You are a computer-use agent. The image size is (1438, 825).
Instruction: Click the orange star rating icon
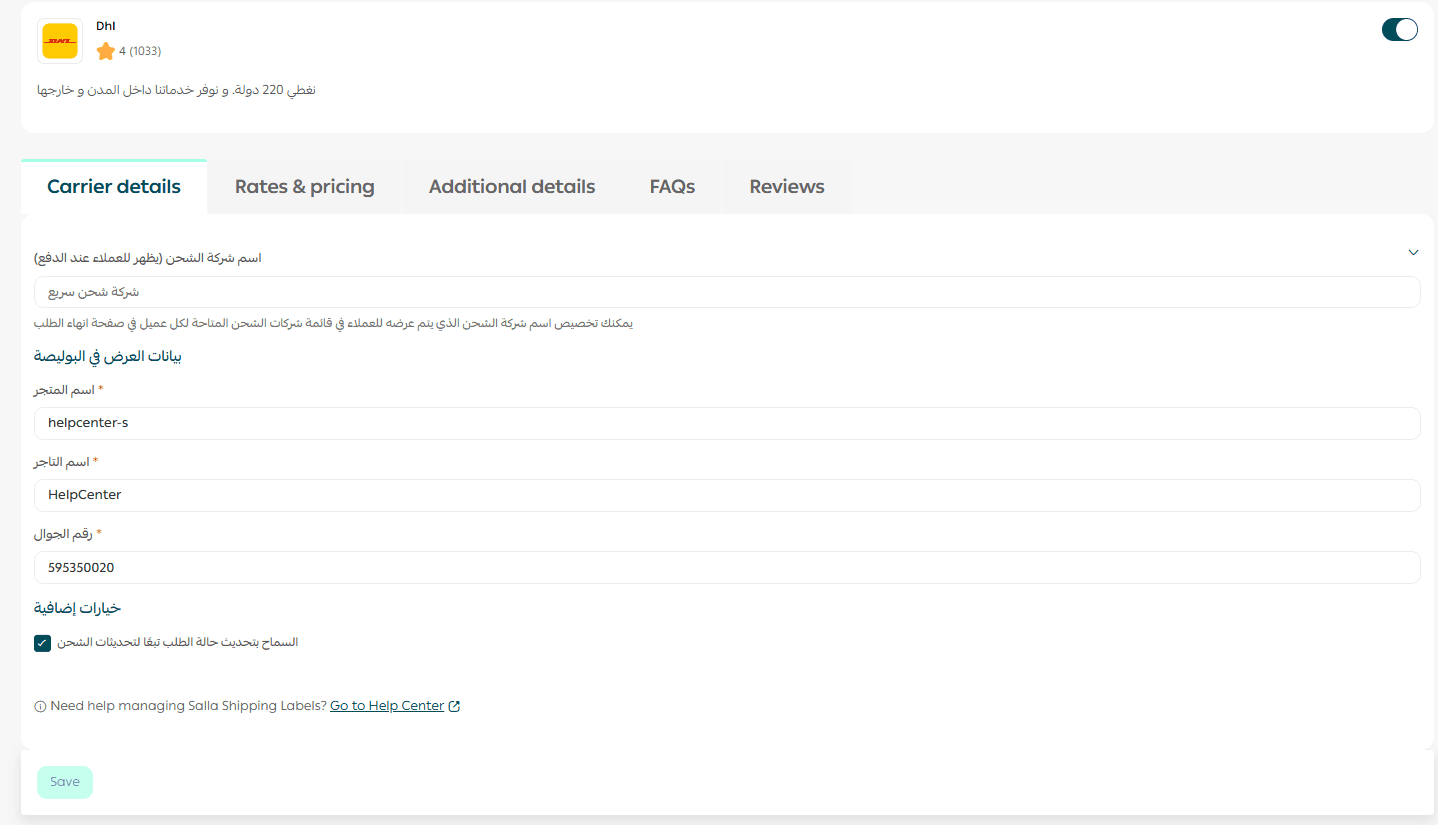click(x=105, y=51)
